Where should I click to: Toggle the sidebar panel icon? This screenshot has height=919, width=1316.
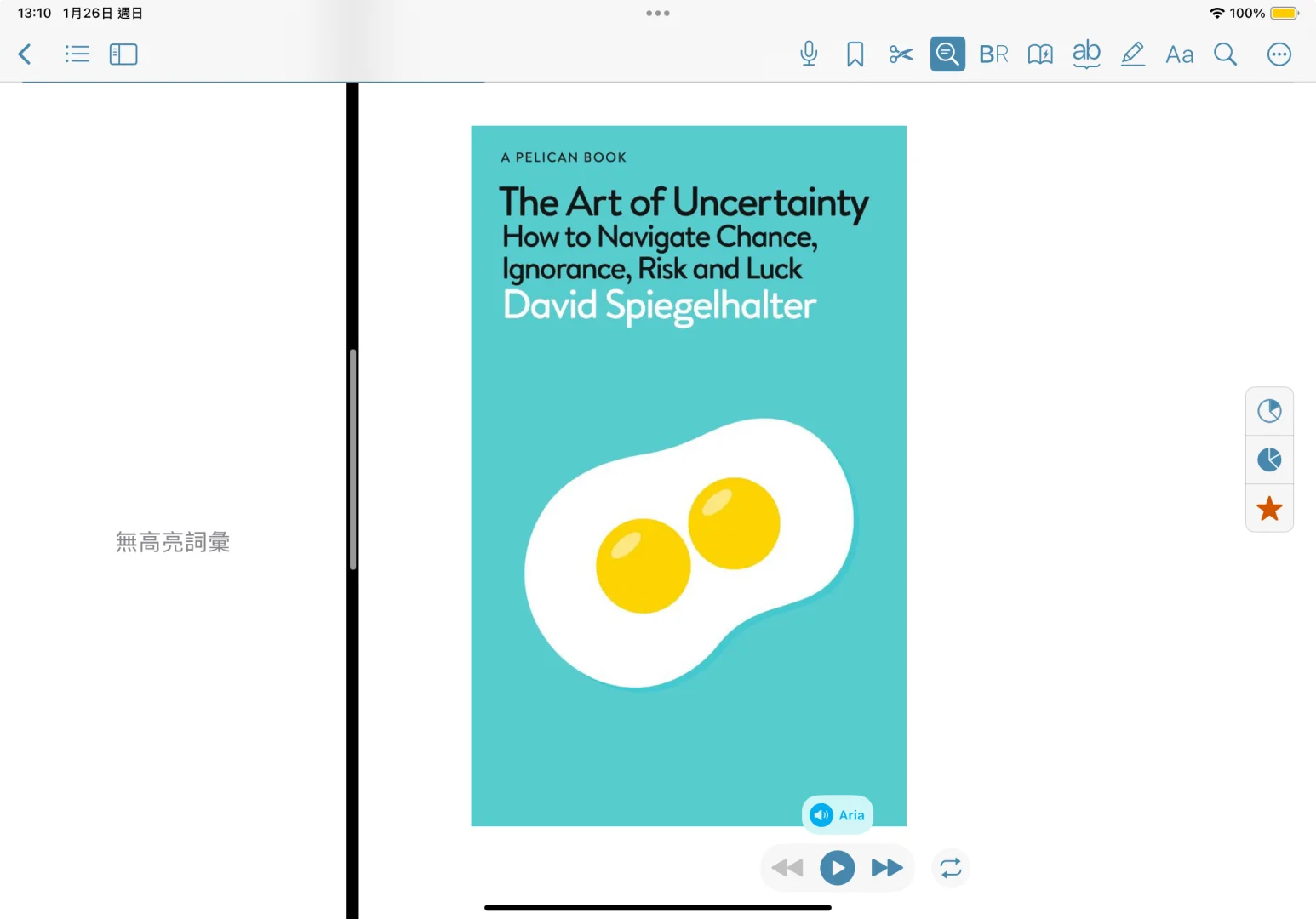pos(123,54)
